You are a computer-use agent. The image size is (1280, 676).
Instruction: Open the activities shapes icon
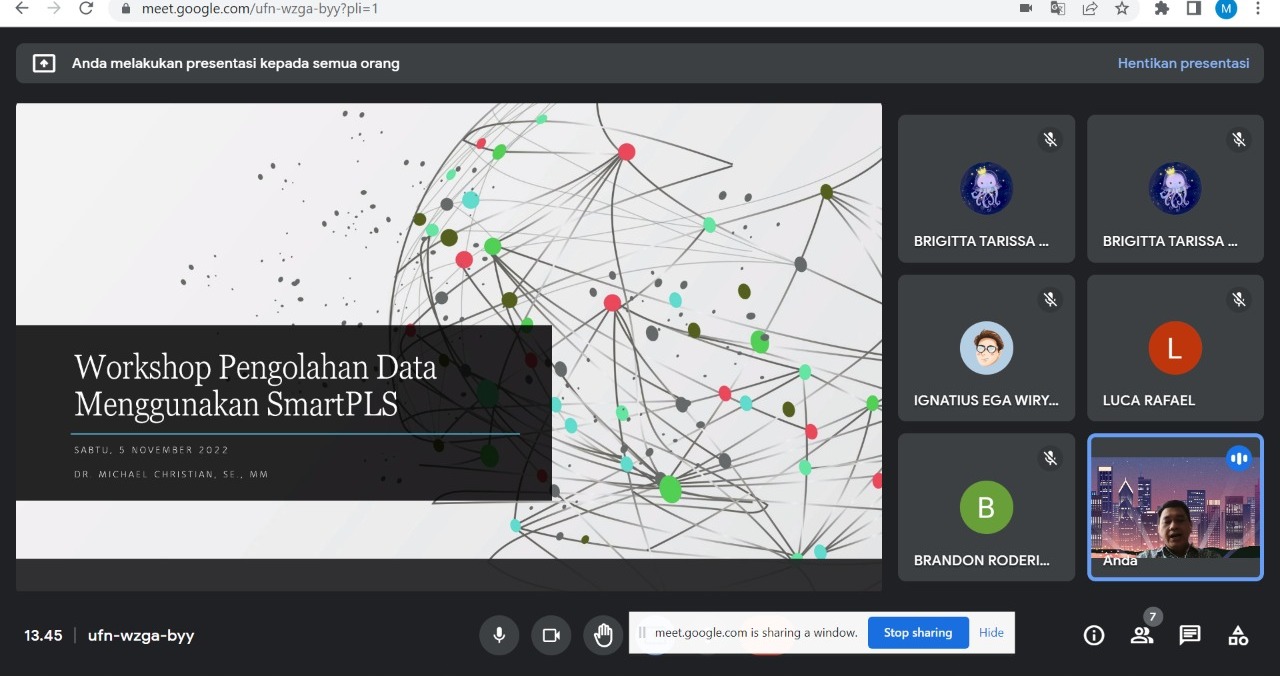(1238, 635)
